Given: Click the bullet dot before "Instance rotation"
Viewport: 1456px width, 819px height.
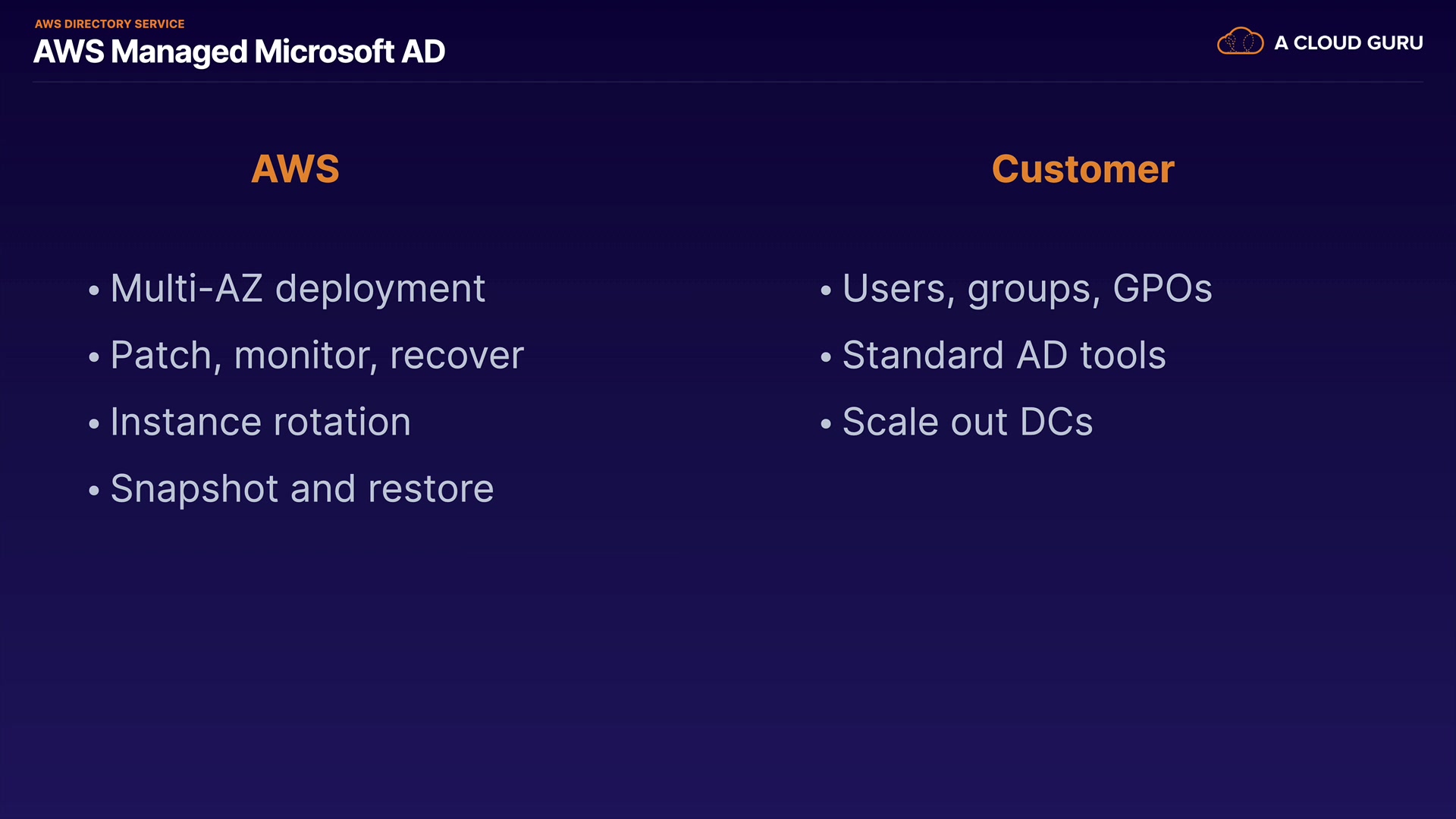Looking at the screenshot, I should point(94,424).
